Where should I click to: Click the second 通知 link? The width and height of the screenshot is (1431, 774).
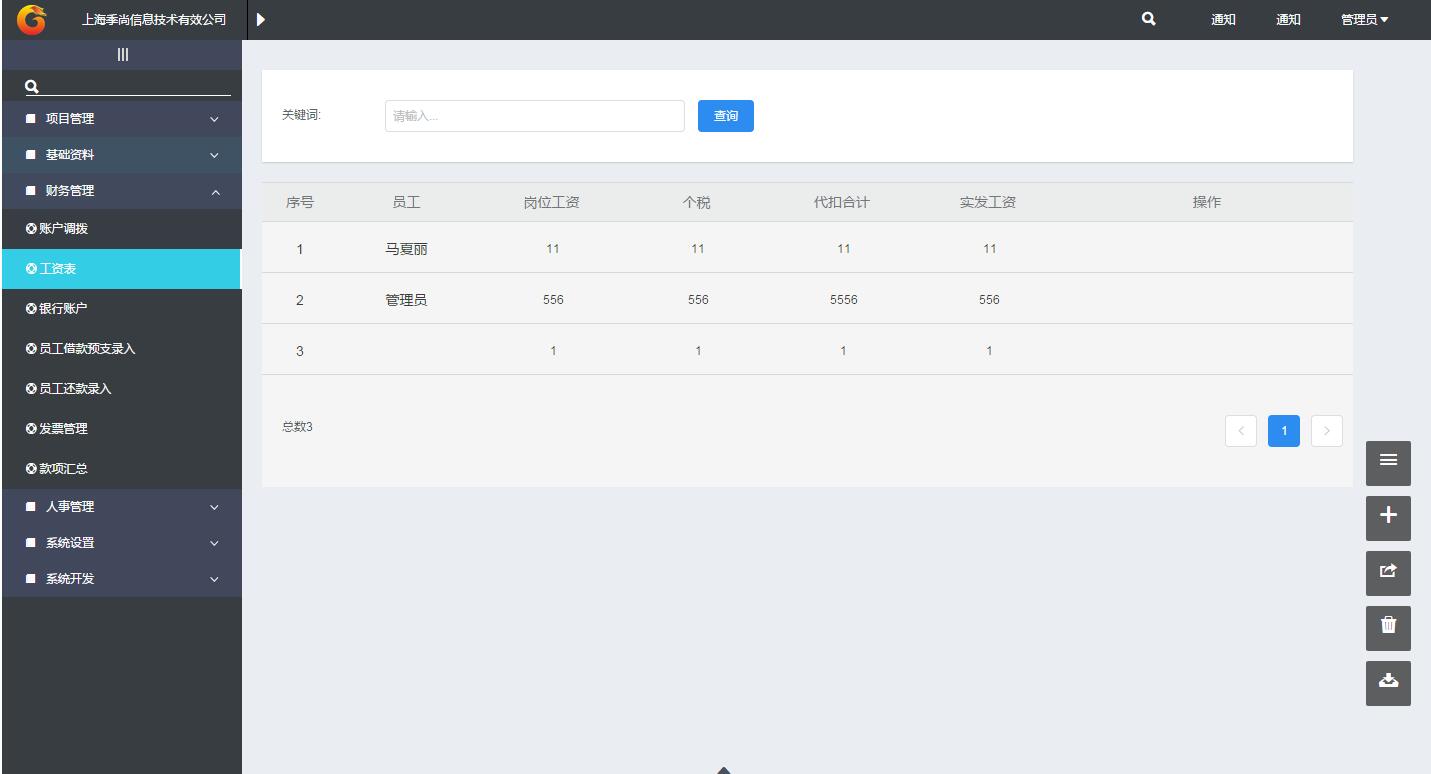coord(1288,20)
